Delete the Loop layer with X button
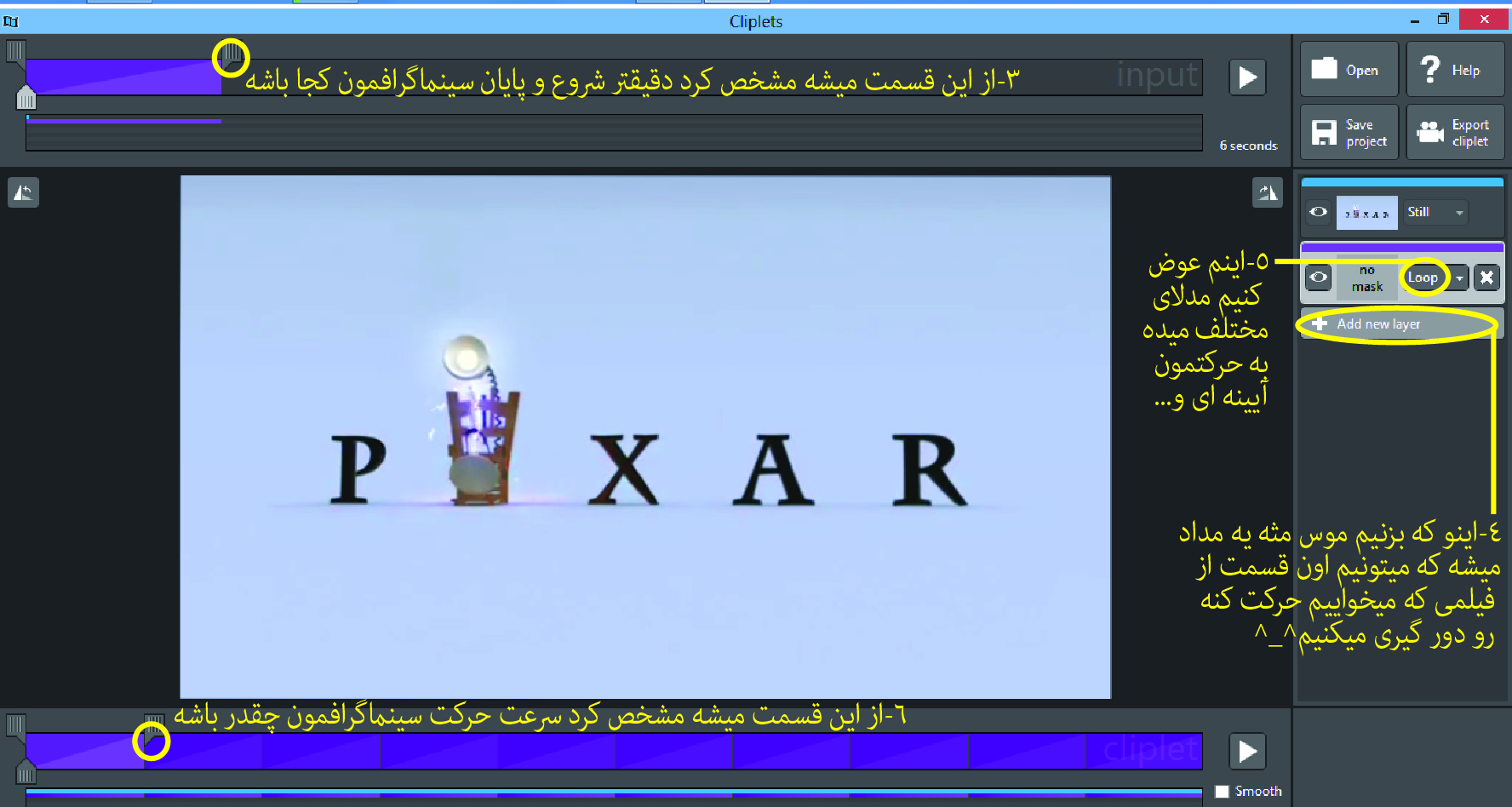 [1486, 278]
